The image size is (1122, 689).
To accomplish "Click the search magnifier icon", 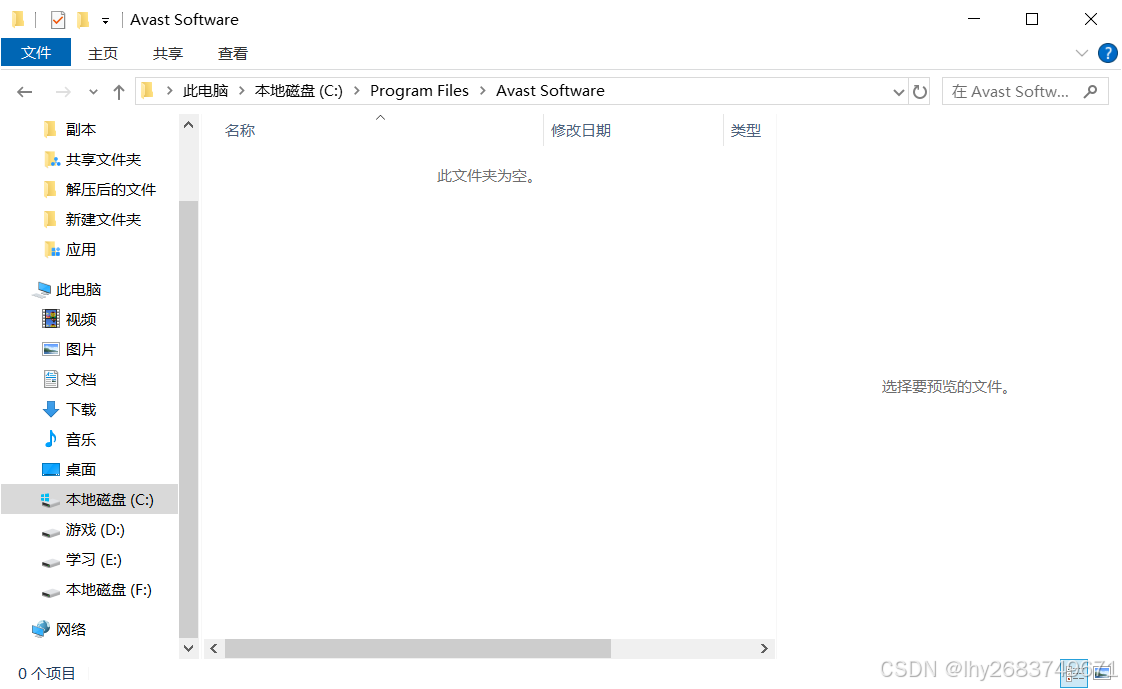I will coord(1091,92).
